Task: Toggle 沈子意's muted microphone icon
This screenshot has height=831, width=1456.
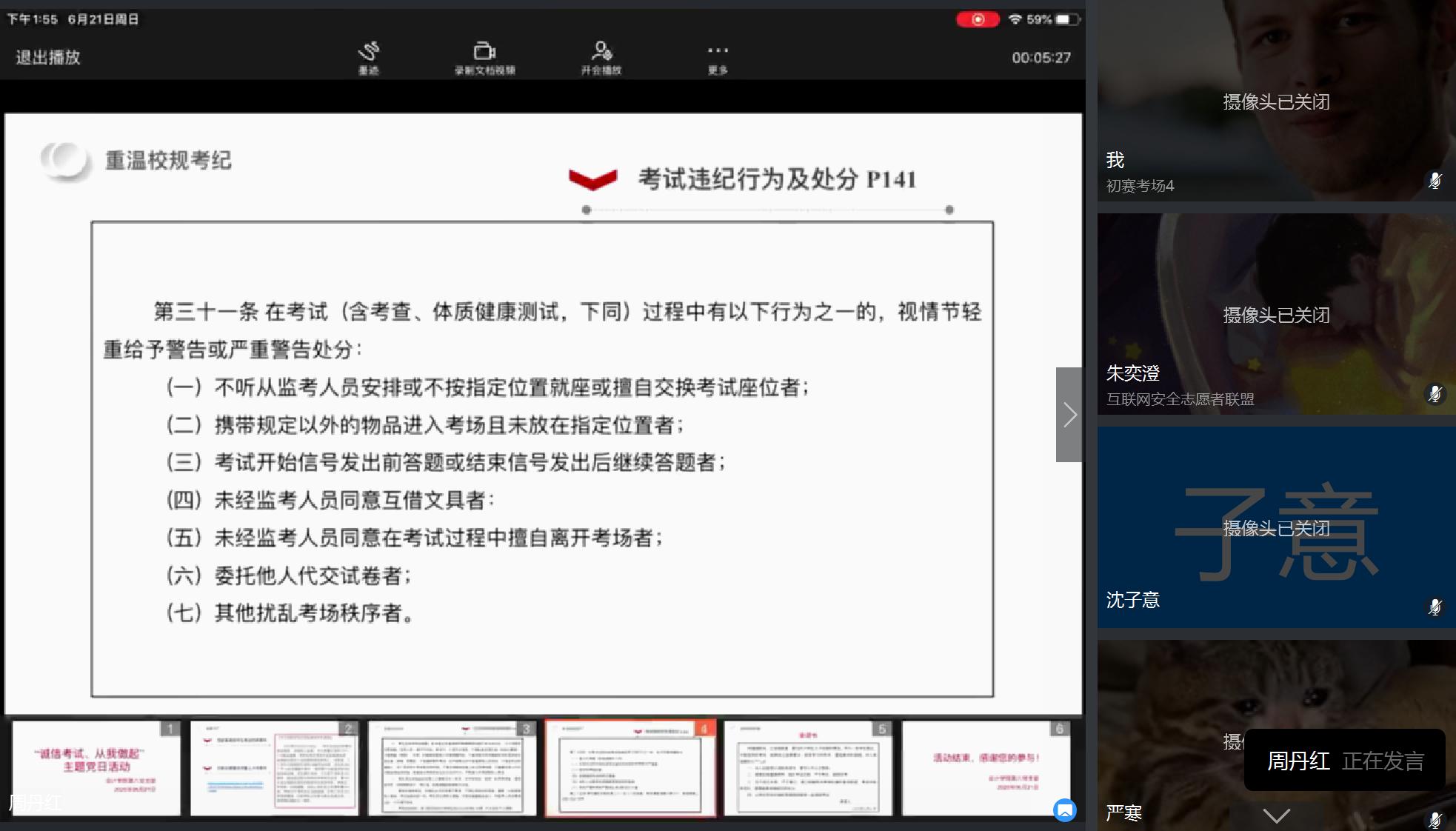Action: [1435, 607]
